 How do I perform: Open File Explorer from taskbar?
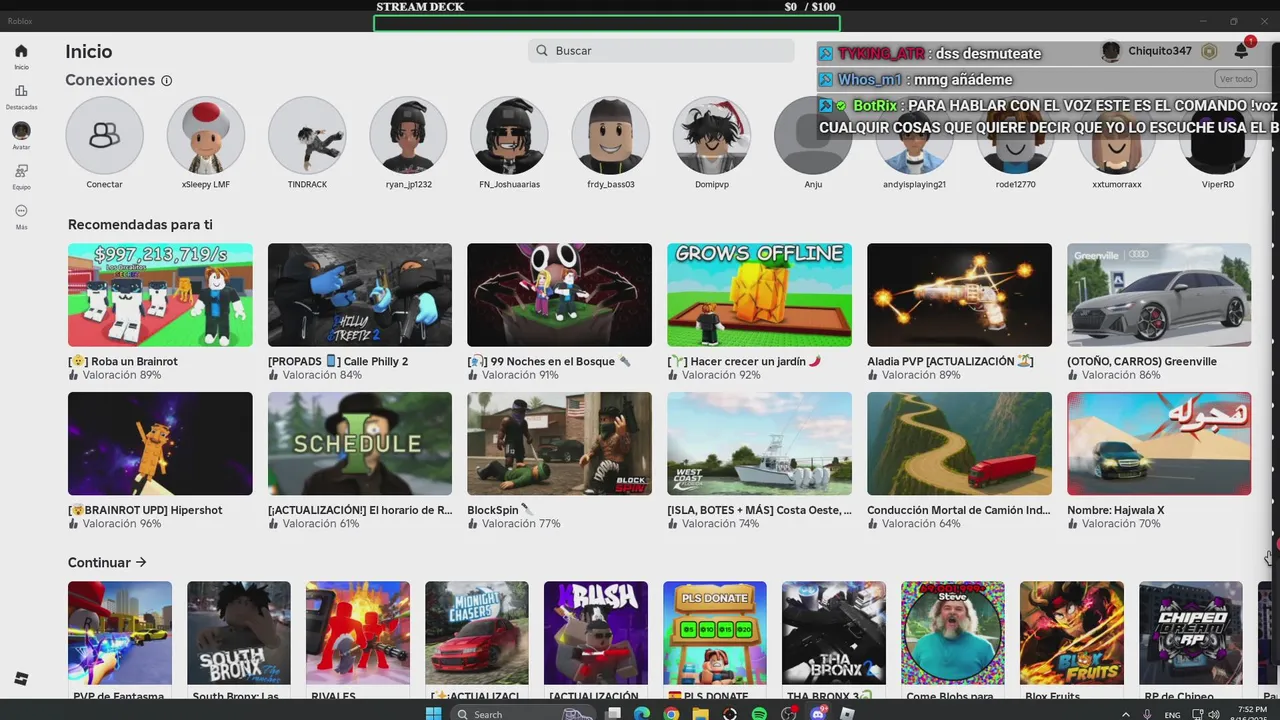[701, 713]
